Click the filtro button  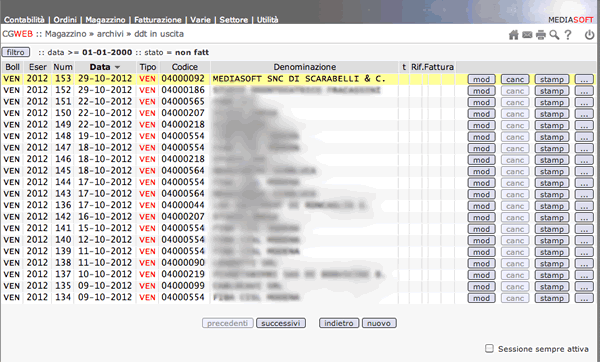click(x=16, y=52)
